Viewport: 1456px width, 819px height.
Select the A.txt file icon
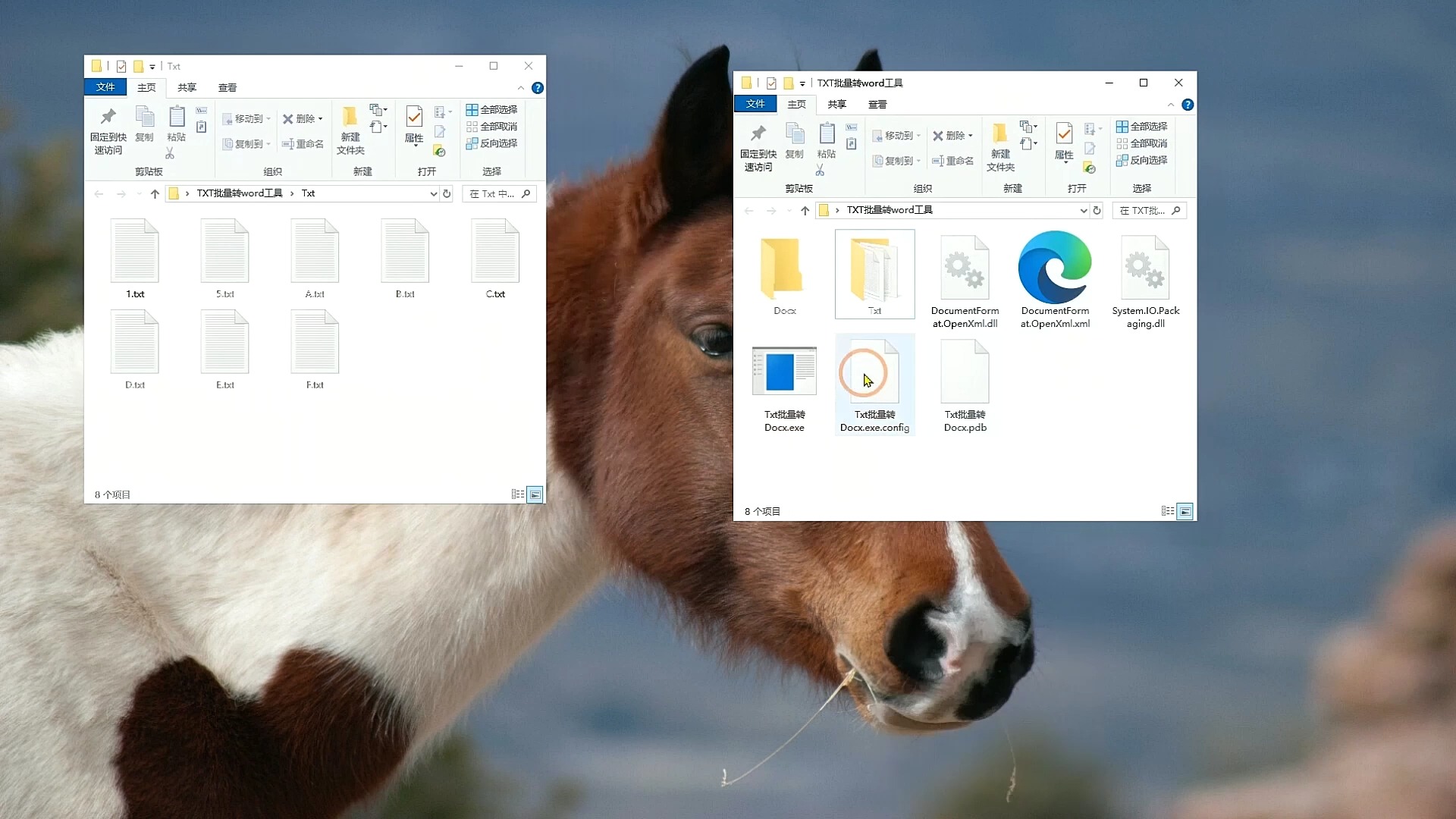tap(315, 251)
